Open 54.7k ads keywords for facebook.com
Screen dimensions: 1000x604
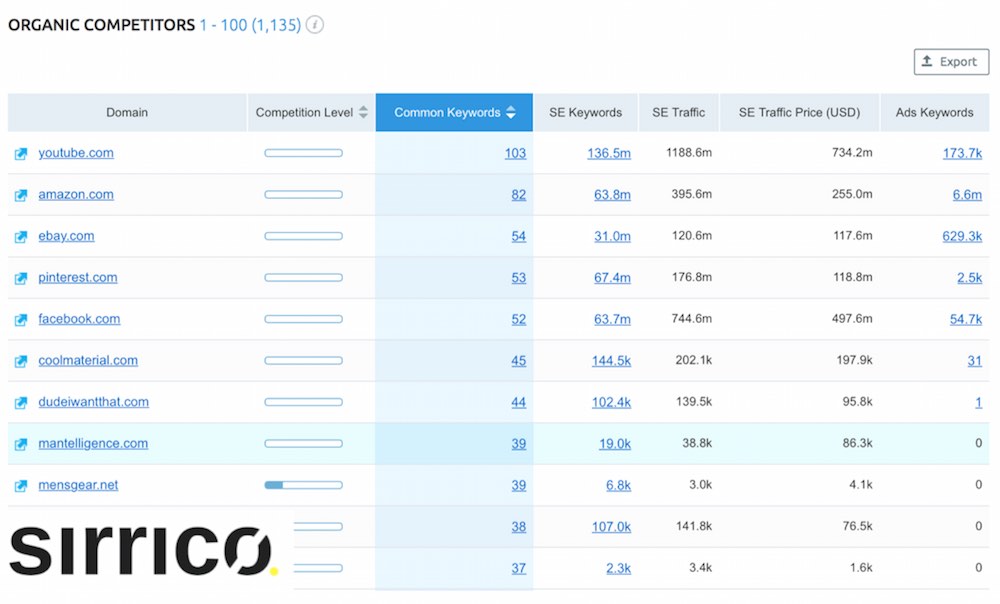click(966, 319)
